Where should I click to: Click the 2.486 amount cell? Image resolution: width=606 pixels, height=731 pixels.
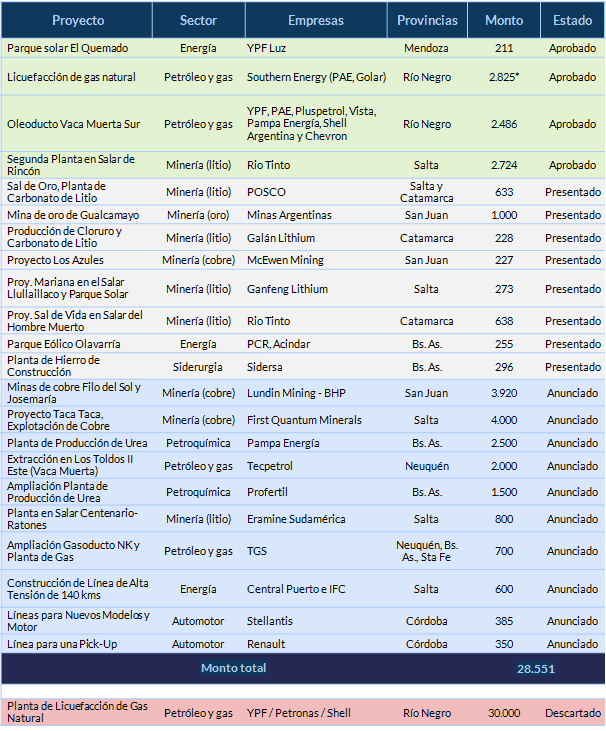coord(504,124)
